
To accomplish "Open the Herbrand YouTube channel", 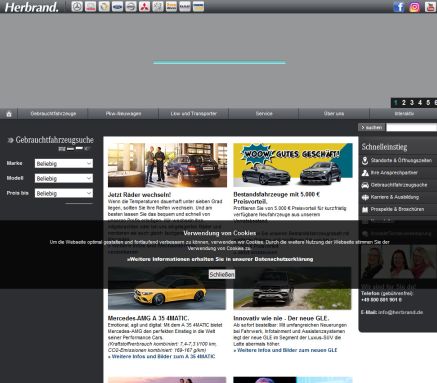I will (430, 7).
